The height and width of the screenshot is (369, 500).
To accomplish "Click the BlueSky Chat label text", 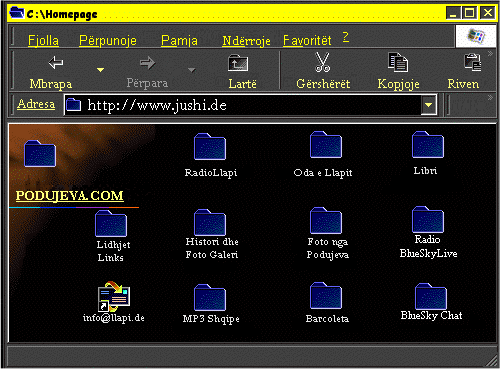I will point(431,315).
